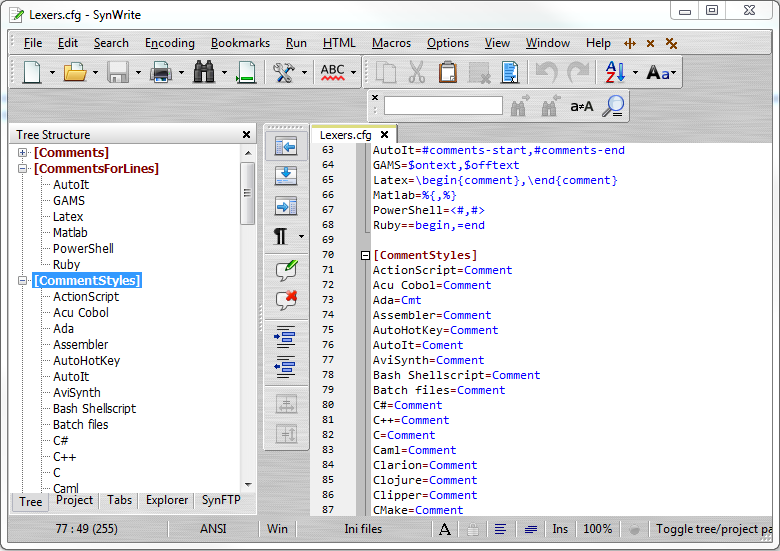Click the 100% zoom level in status bar
The height and width of the screenshot is (551, 780).
597,529
